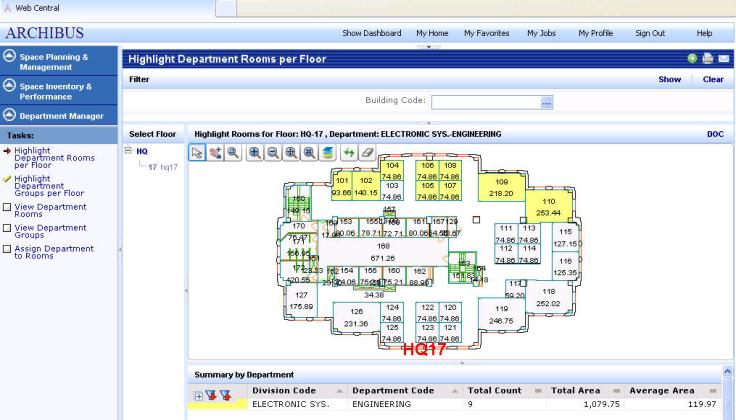
Task: Click Sign Out
Action: 650,33
